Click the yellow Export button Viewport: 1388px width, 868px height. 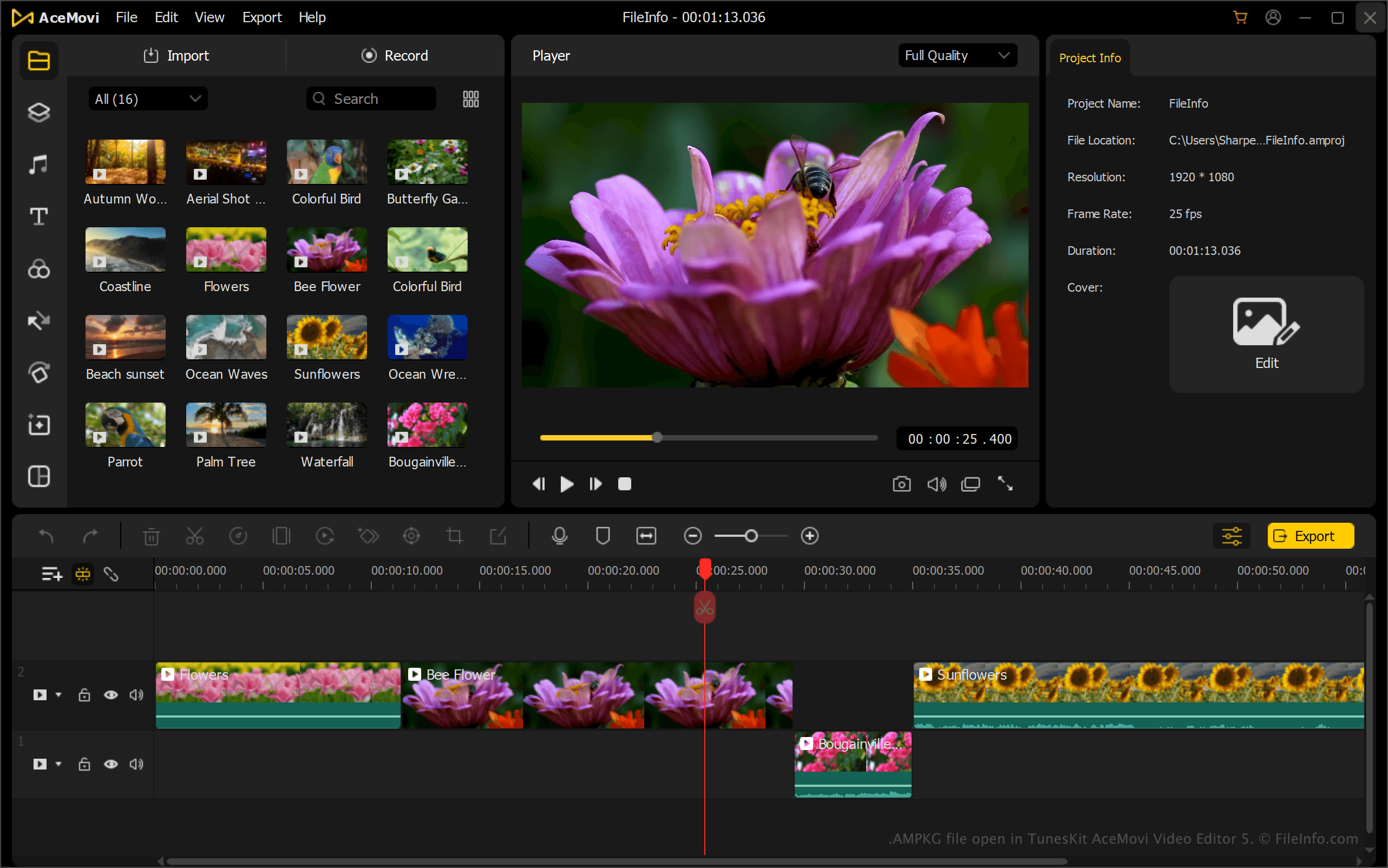(1310, 536)
